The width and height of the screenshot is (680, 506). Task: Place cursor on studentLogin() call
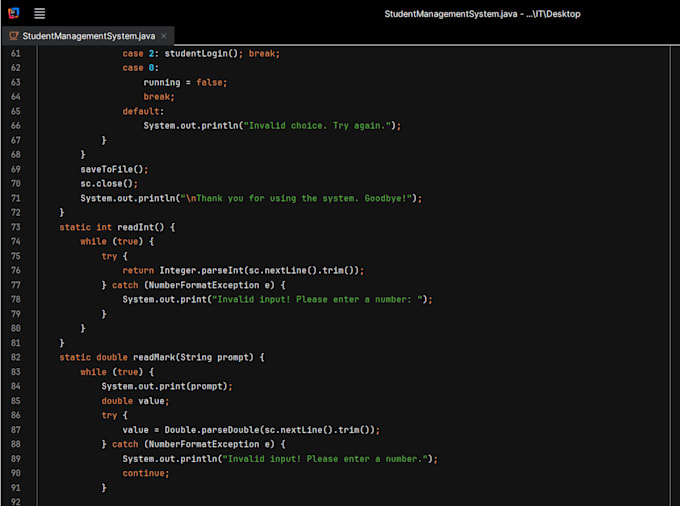[203, 53]
